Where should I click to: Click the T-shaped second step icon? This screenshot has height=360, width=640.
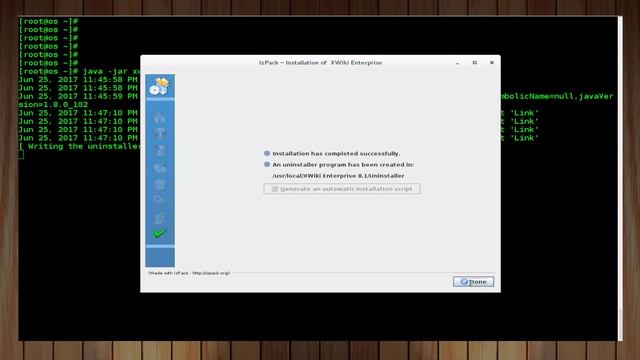[x=160, y=134]
